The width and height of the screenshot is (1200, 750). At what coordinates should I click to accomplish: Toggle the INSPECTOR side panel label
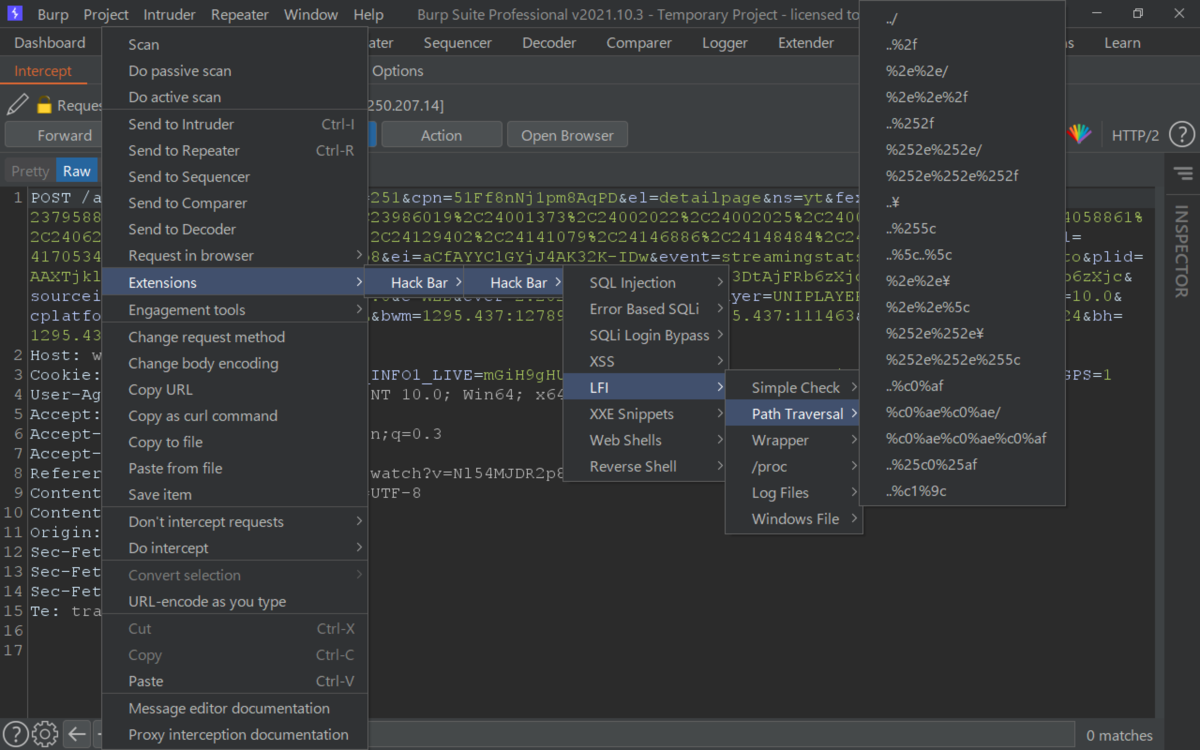1181,254
